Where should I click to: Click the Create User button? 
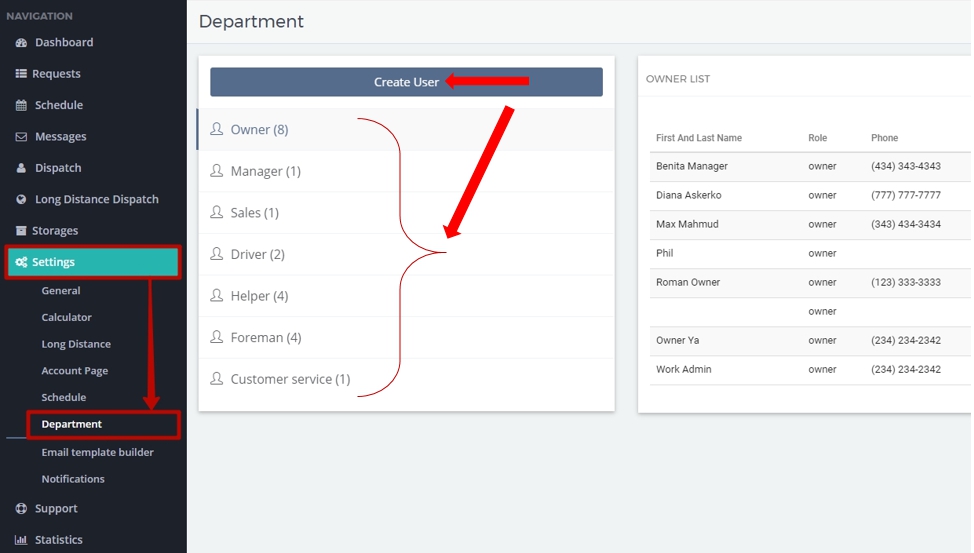[x=406, y=82]
